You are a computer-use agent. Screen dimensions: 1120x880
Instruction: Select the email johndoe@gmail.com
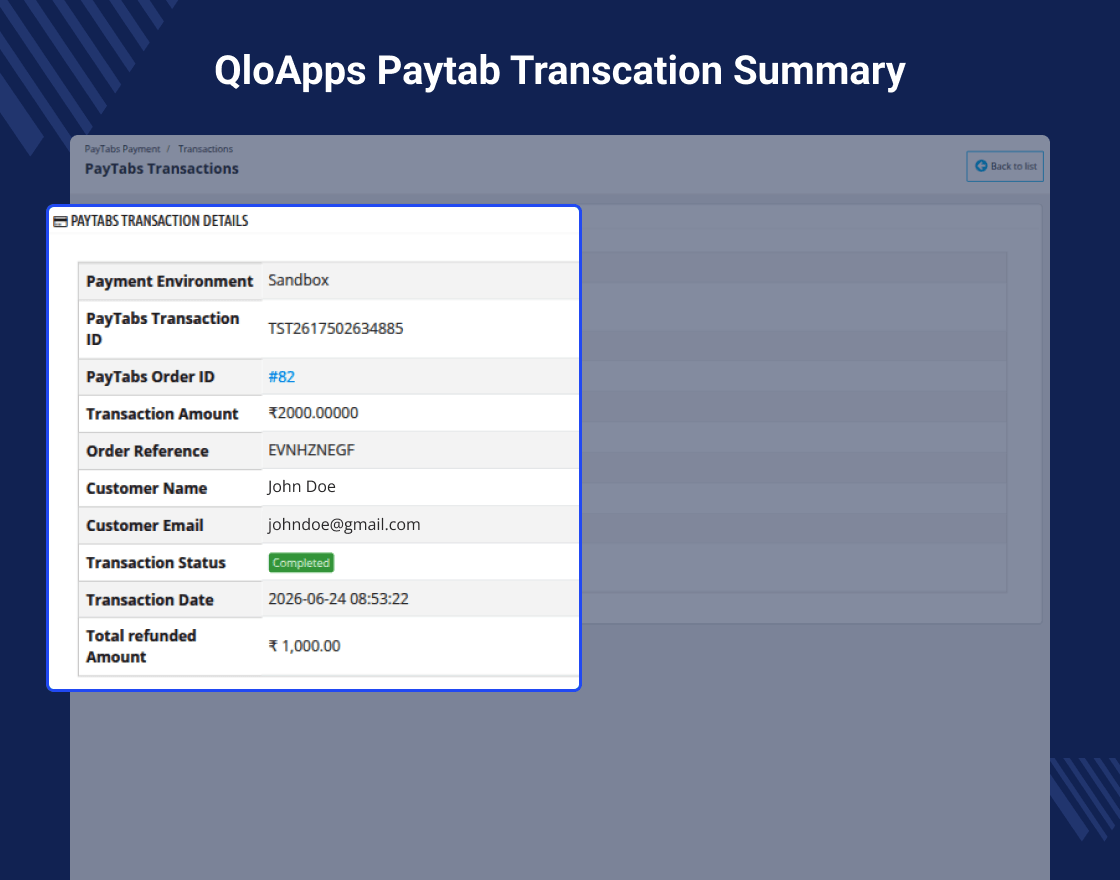(344, 524)
